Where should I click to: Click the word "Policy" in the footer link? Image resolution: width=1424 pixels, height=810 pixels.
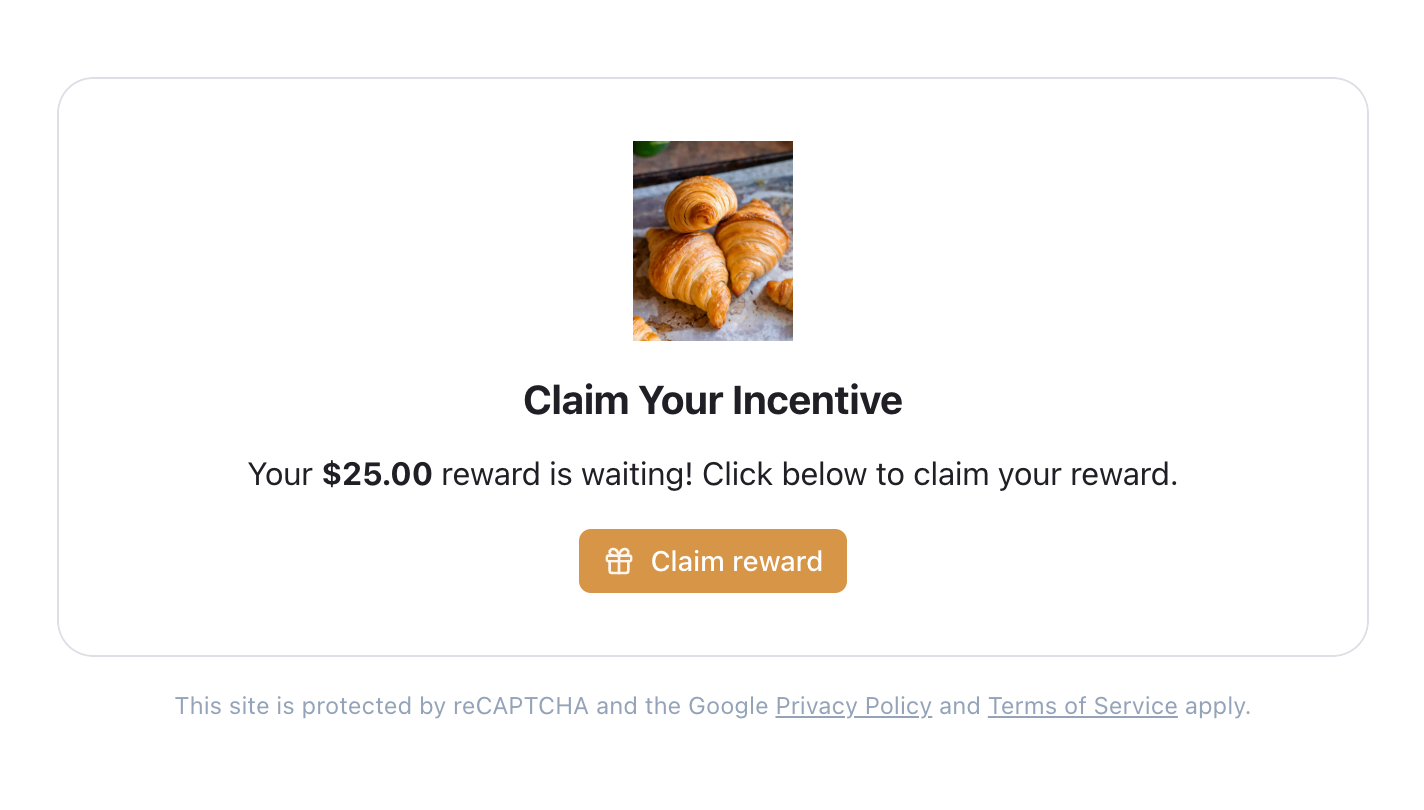point(896,706)
